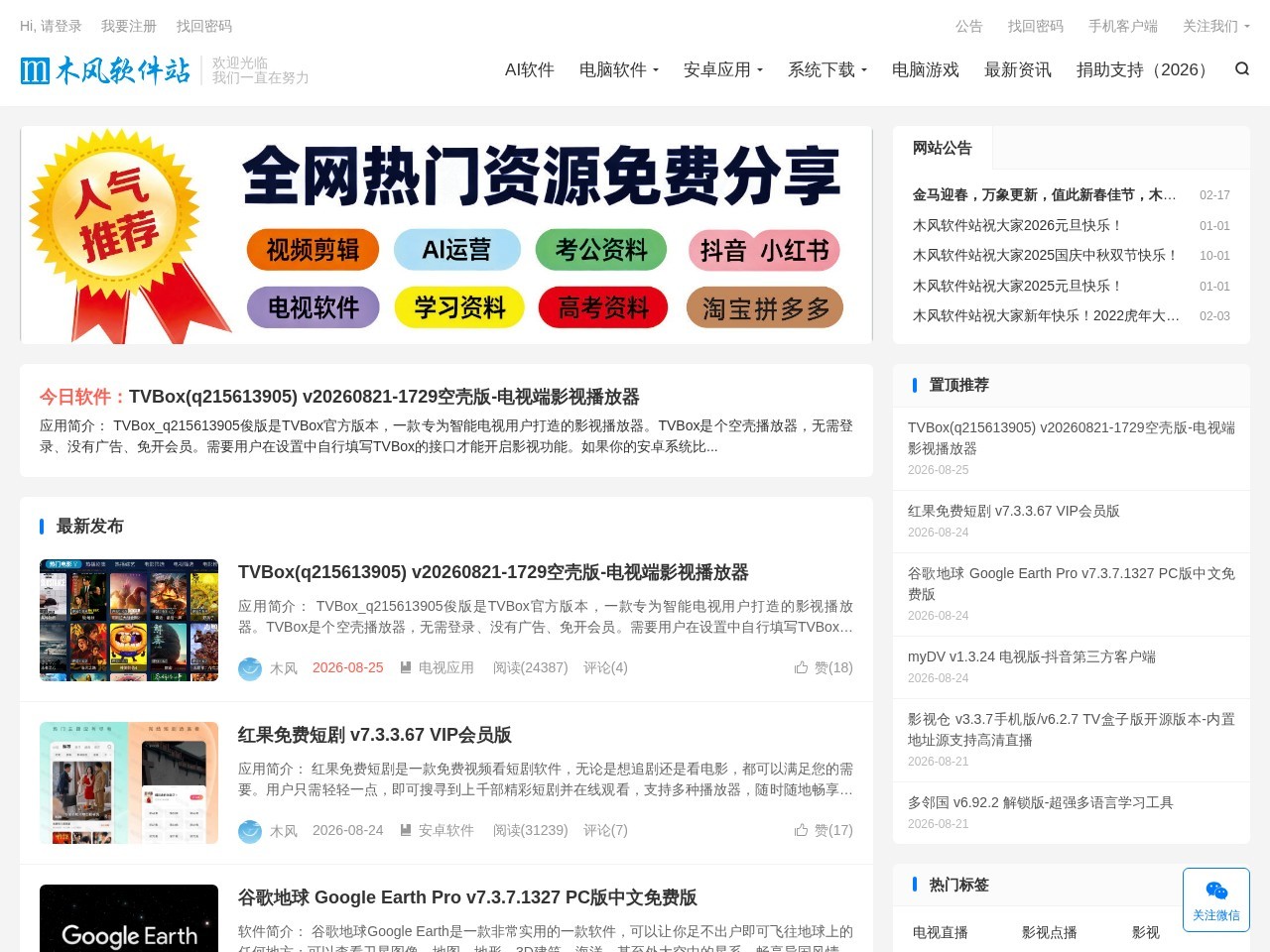
Task: Open pinned TVBox item in 置顶推荐
Action: (1072, 438)
